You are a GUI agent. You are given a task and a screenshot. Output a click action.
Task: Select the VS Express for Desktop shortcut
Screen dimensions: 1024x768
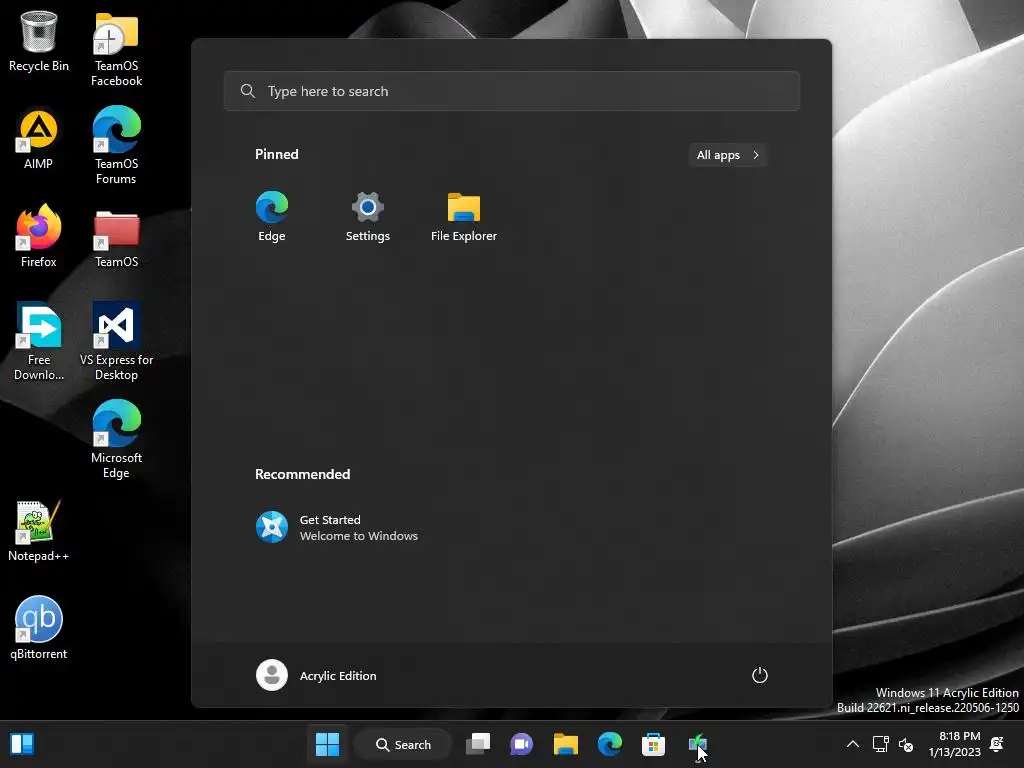[x=116, y=342]
